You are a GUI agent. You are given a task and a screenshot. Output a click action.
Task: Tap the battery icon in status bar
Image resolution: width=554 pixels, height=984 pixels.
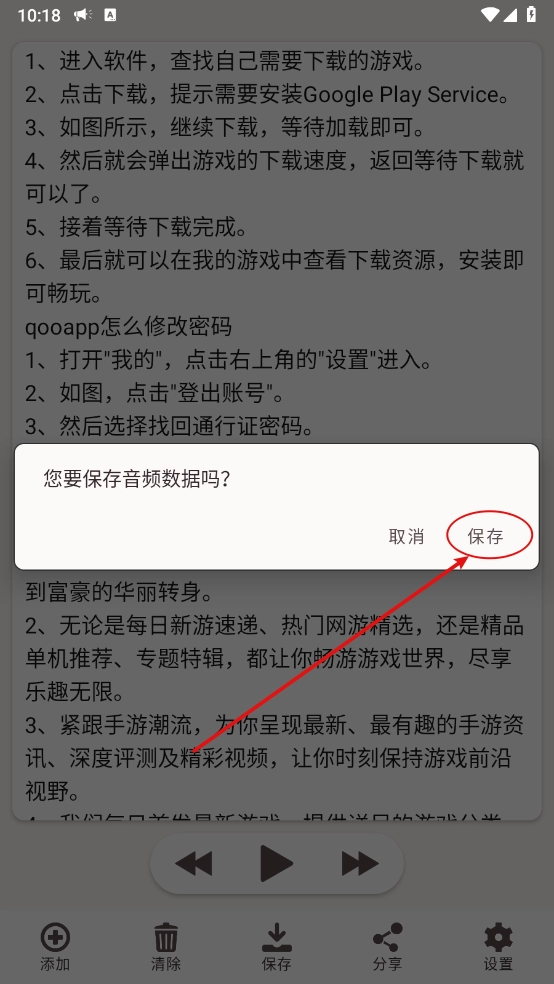[x=531, y=14]
